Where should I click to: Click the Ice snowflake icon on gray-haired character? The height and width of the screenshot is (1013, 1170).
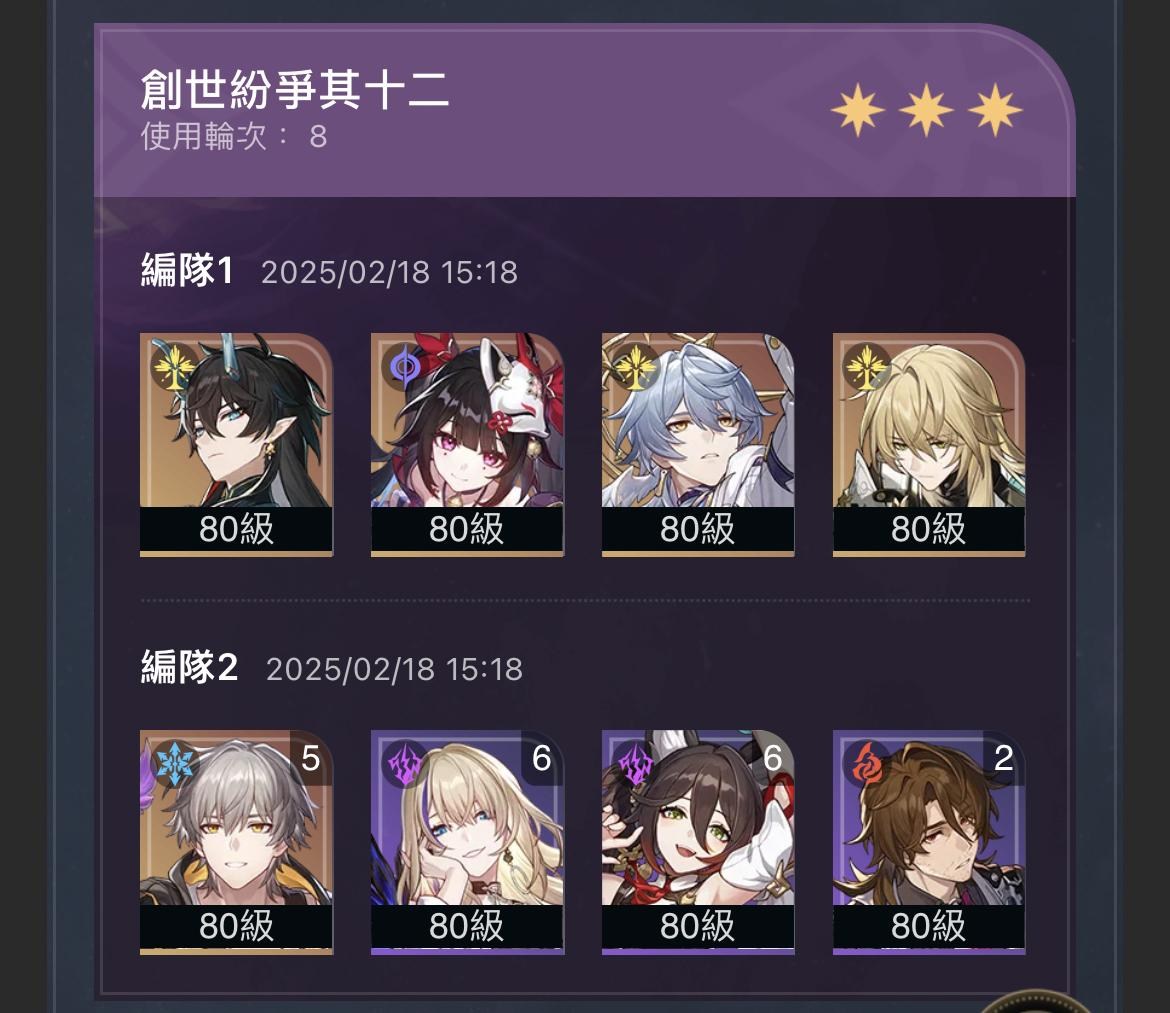tap(174, 764)
